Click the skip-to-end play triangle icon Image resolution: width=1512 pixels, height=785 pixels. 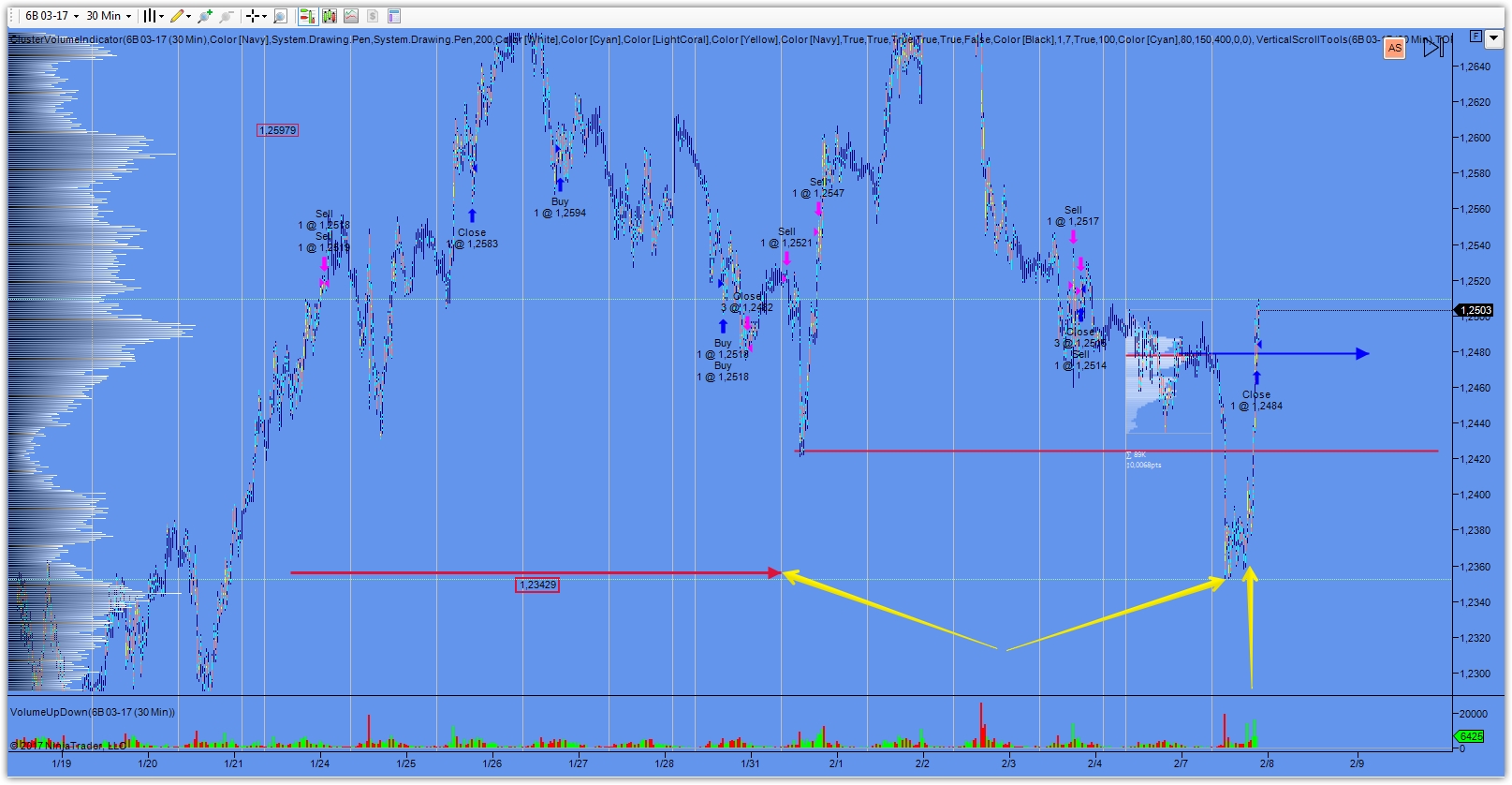click(1434, 47)
